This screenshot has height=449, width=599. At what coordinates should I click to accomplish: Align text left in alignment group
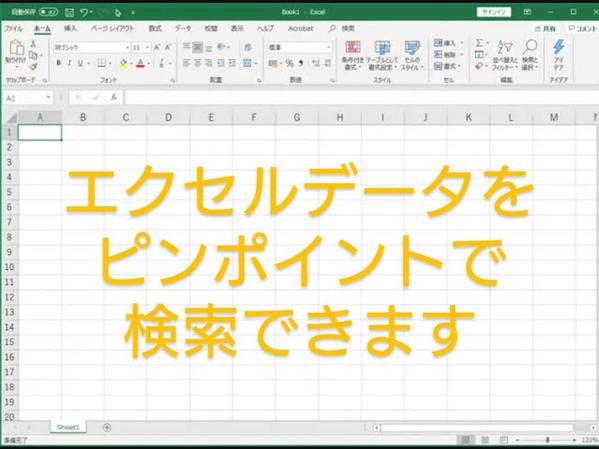pos(186,63)
